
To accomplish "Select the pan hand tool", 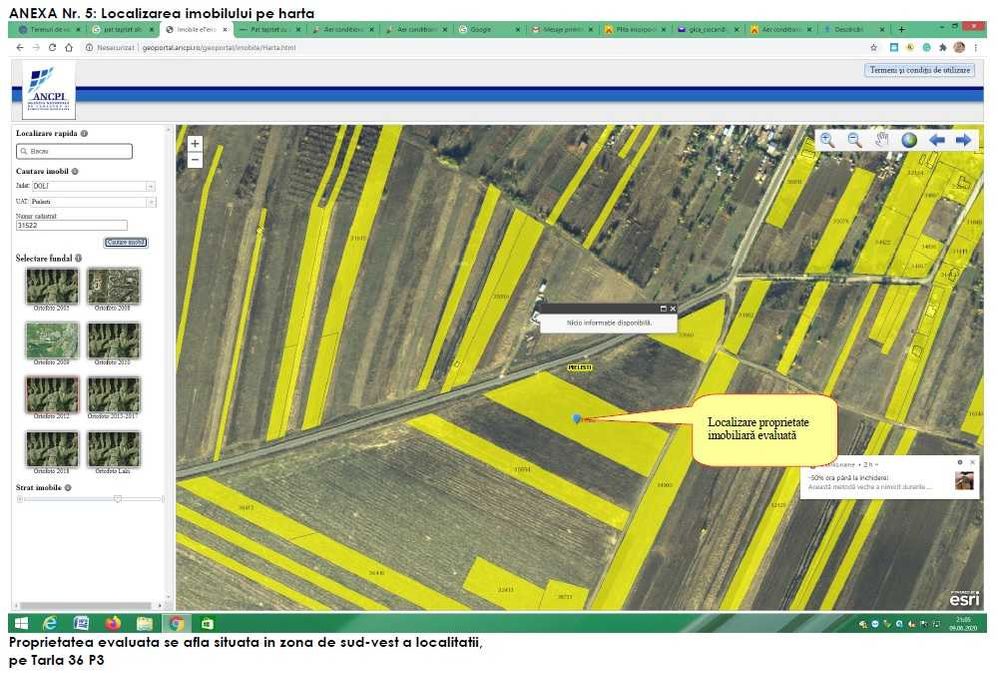I will (882, 140).
